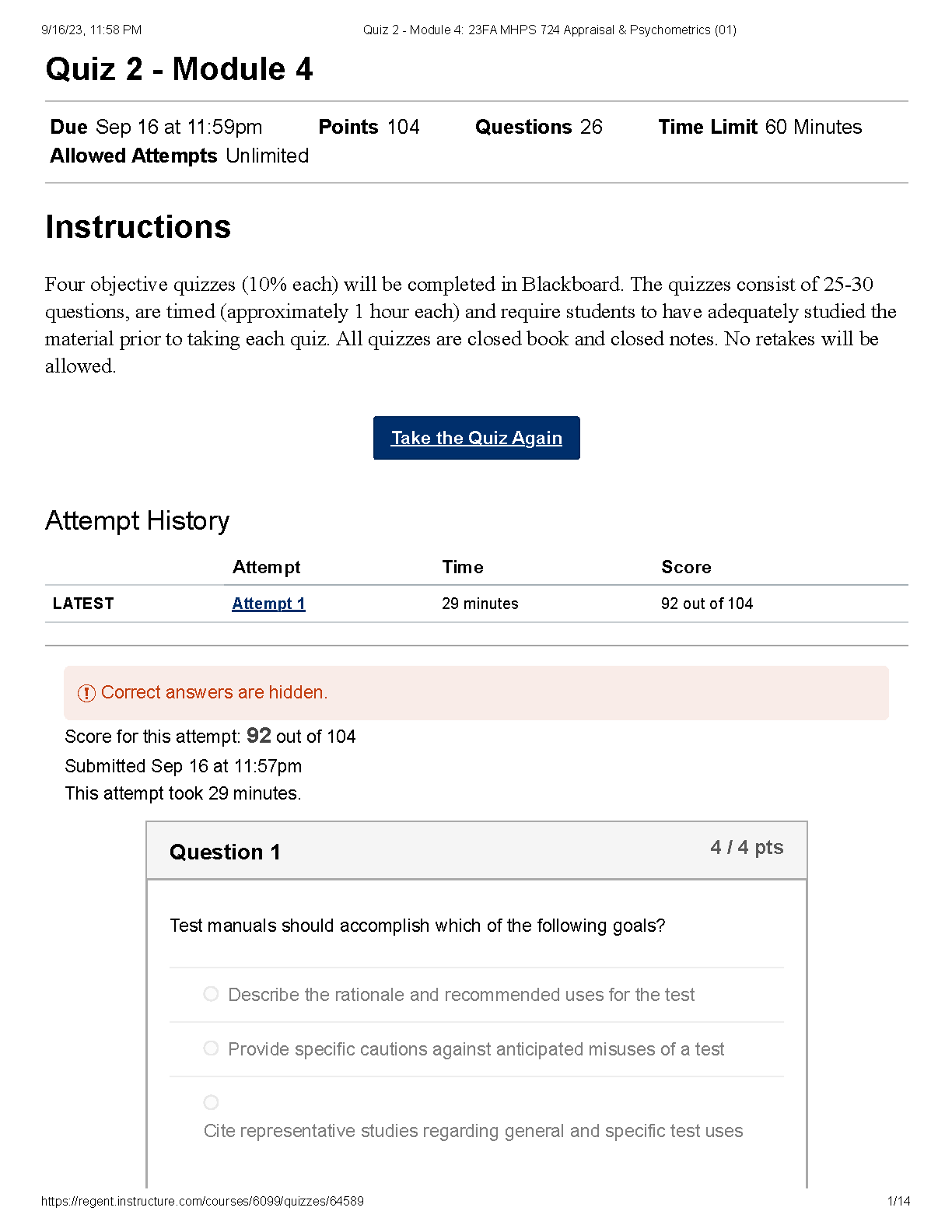Pick the radio button above 'Cite representative studies'
This screenshot has width=952, height=1232.
point(211,1102)
